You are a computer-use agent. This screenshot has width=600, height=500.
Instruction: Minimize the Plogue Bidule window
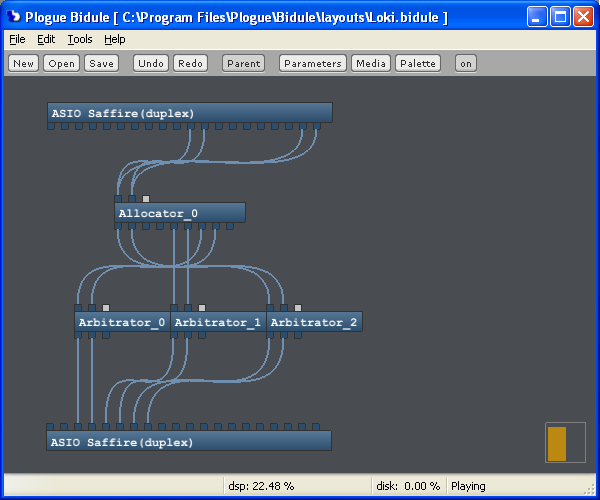536,17
